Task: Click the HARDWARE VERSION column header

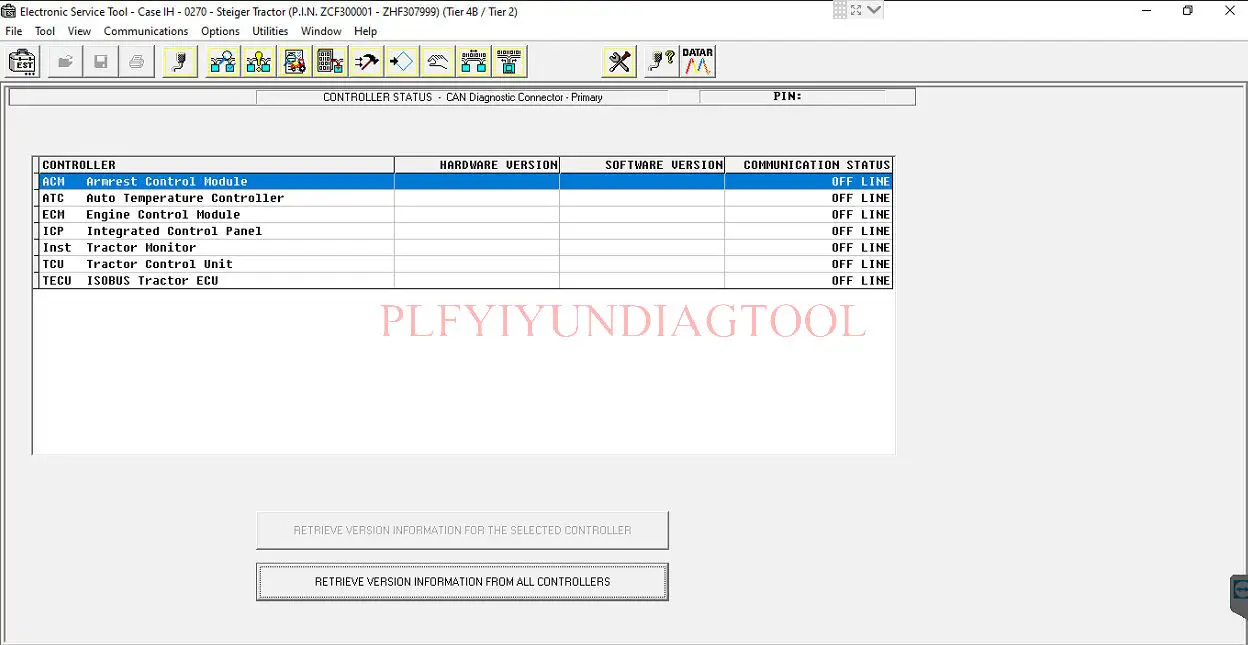Action: (477, 165)
